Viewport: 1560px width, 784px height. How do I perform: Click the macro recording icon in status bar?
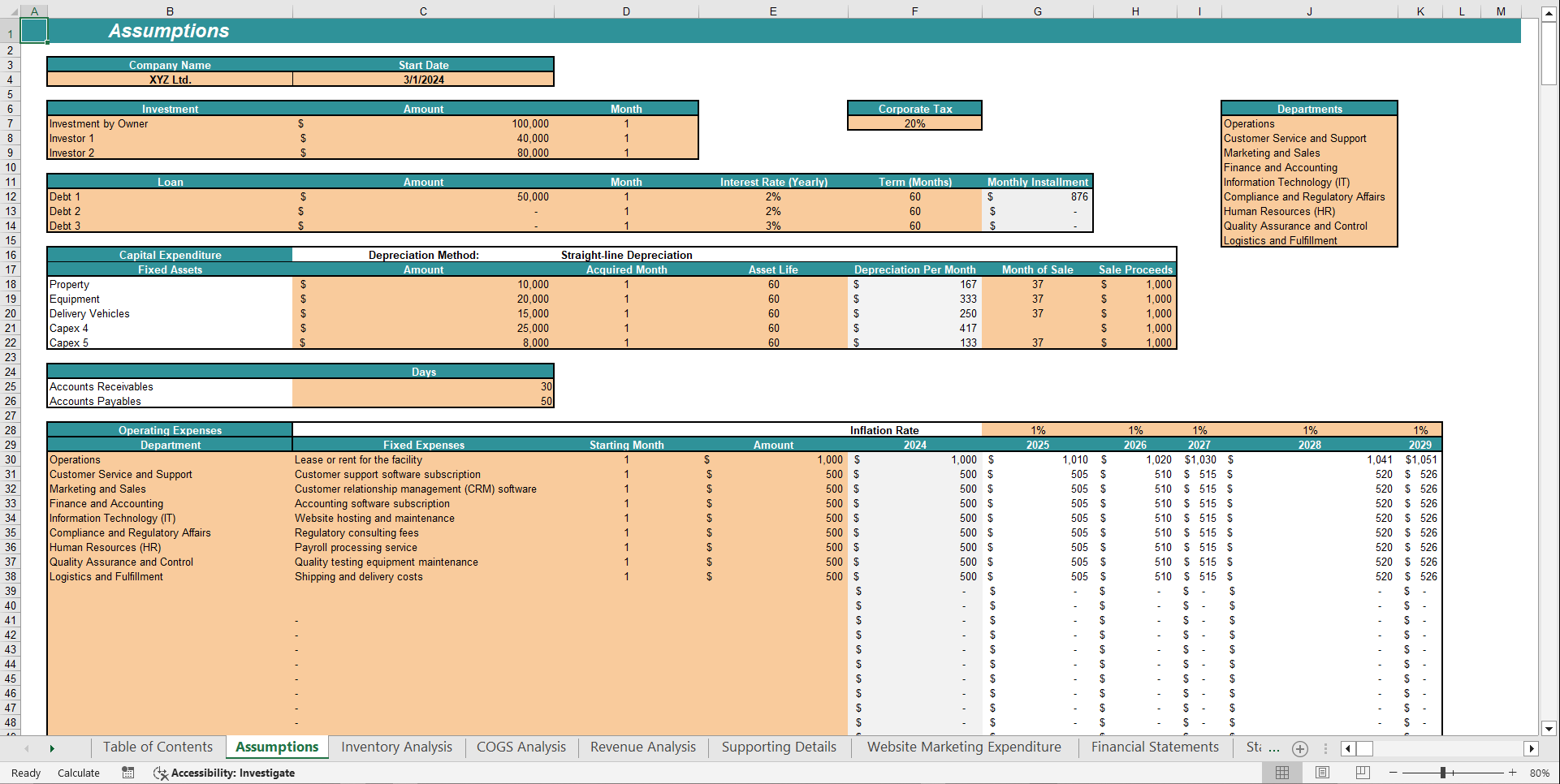pyautogui.click(x=127, y=773)
